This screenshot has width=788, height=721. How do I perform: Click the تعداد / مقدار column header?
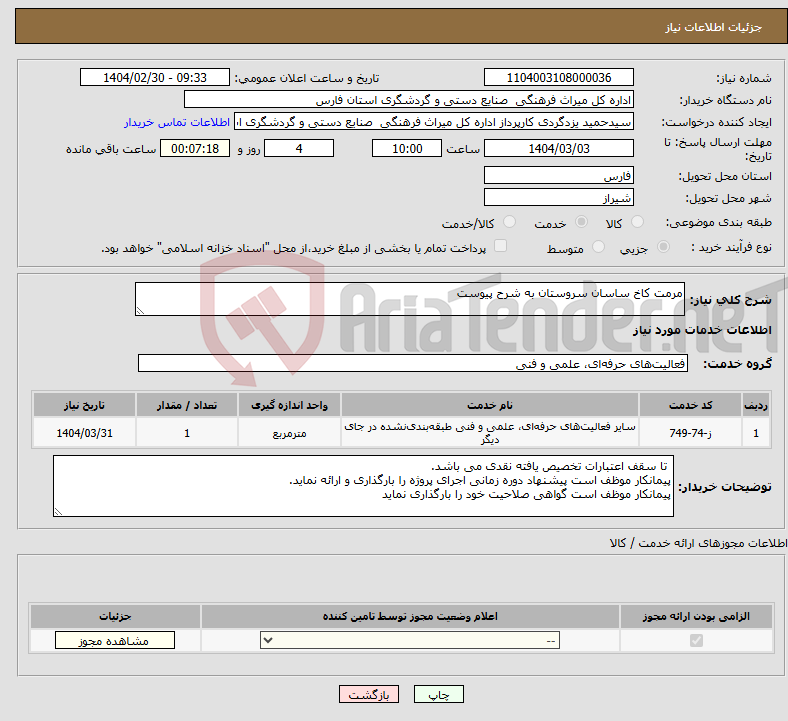[x=186, y=405]
